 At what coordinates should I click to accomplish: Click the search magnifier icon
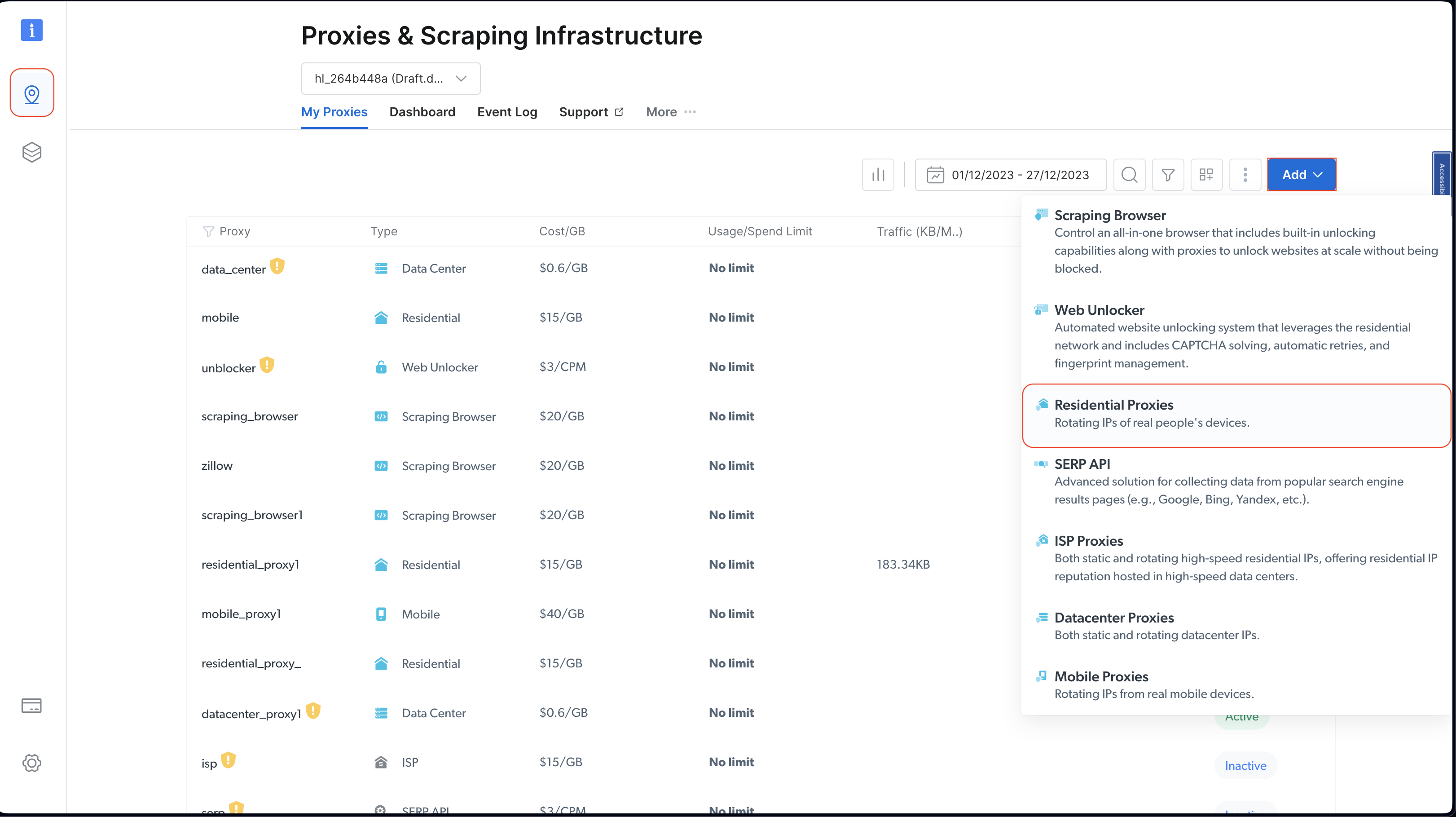tap(1129, 175)
